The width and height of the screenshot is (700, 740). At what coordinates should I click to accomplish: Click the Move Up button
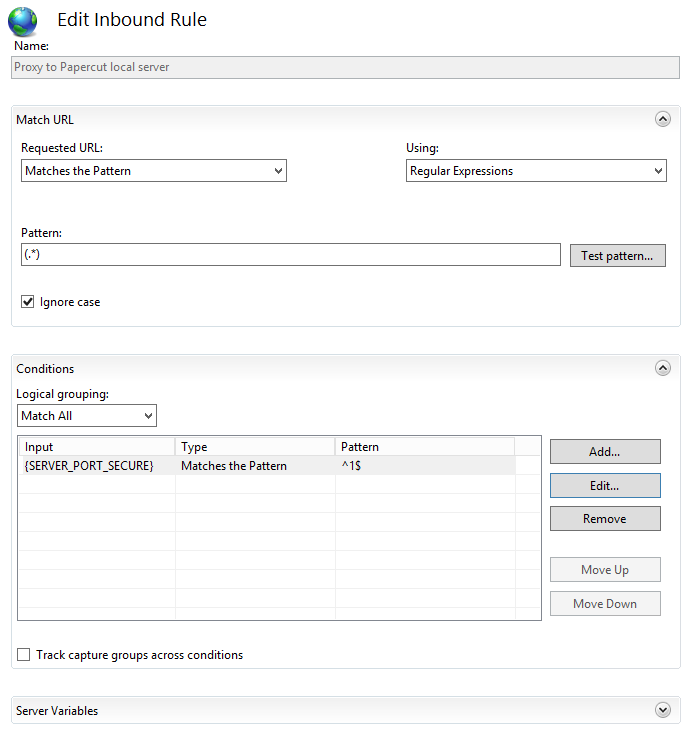coord(605,570)
